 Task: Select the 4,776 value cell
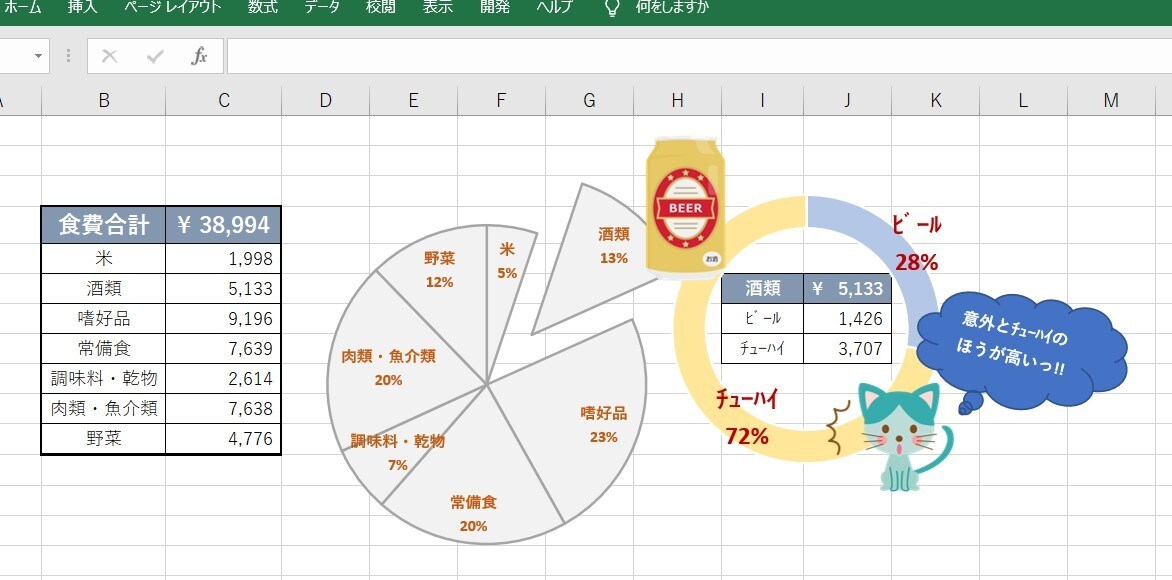point(223,439)
